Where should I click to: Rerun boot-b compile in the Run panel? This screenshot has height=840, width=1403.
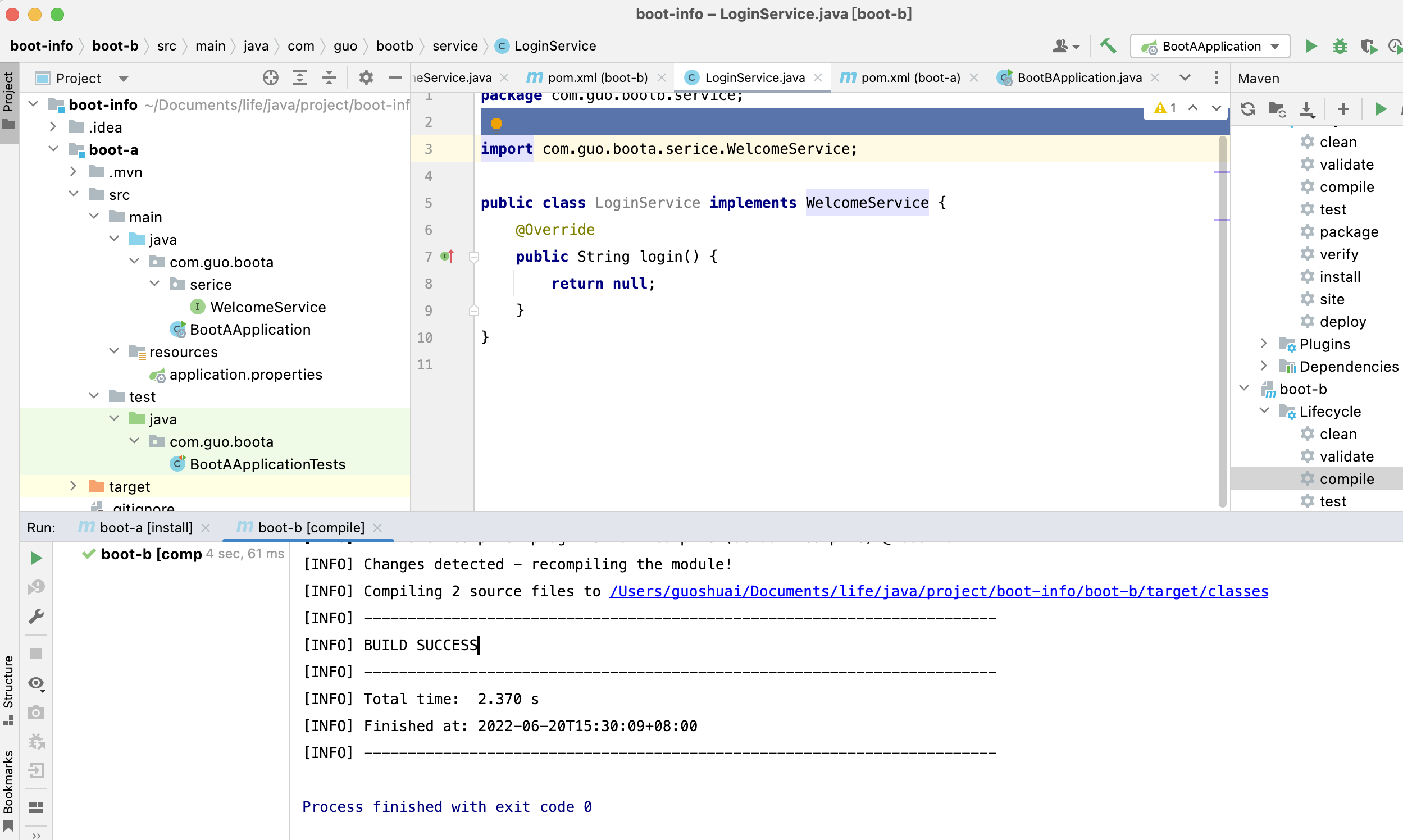point(37,558)
